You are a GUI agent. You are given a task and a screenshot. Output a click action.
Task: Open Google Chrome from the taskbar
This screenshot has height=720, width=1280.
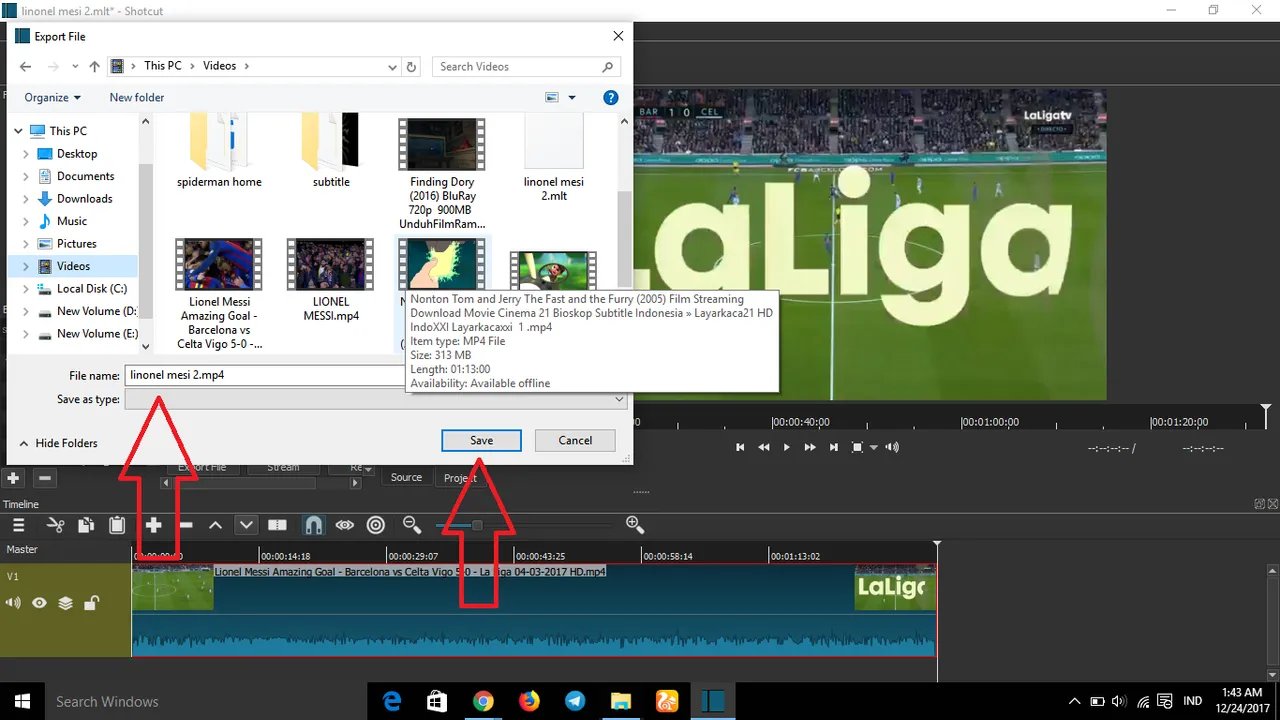click(x=483, y=701)
